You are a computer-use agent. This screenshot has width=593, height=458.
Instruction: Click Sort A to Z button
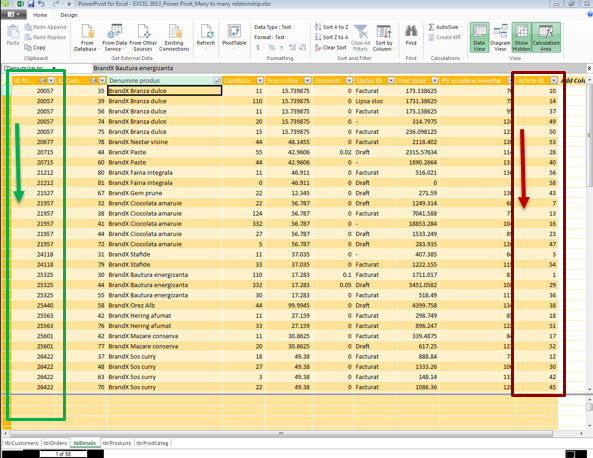tap(331, 27)
